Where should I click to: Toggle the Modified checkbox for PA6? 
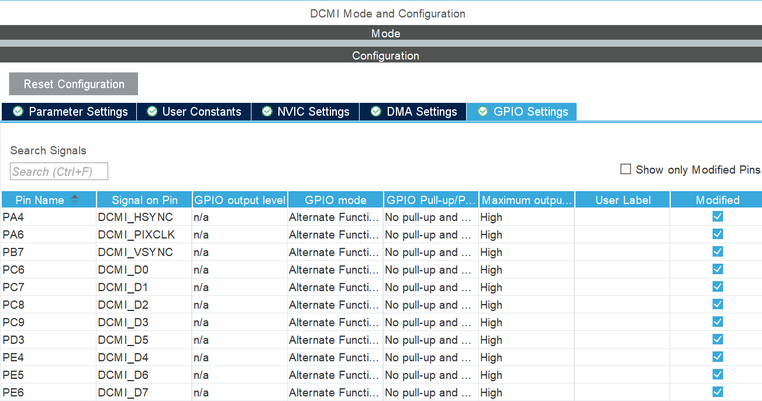pos(717,234)
